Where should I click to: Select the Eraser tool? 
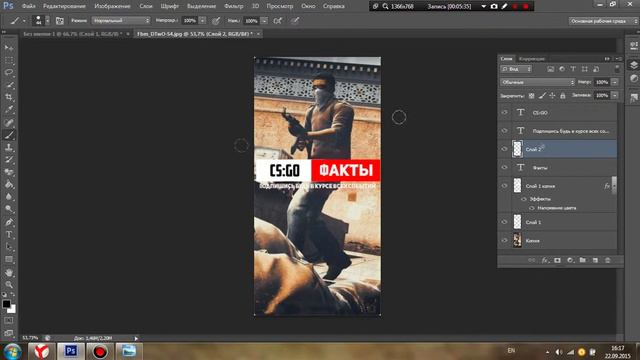coord(9,172)
